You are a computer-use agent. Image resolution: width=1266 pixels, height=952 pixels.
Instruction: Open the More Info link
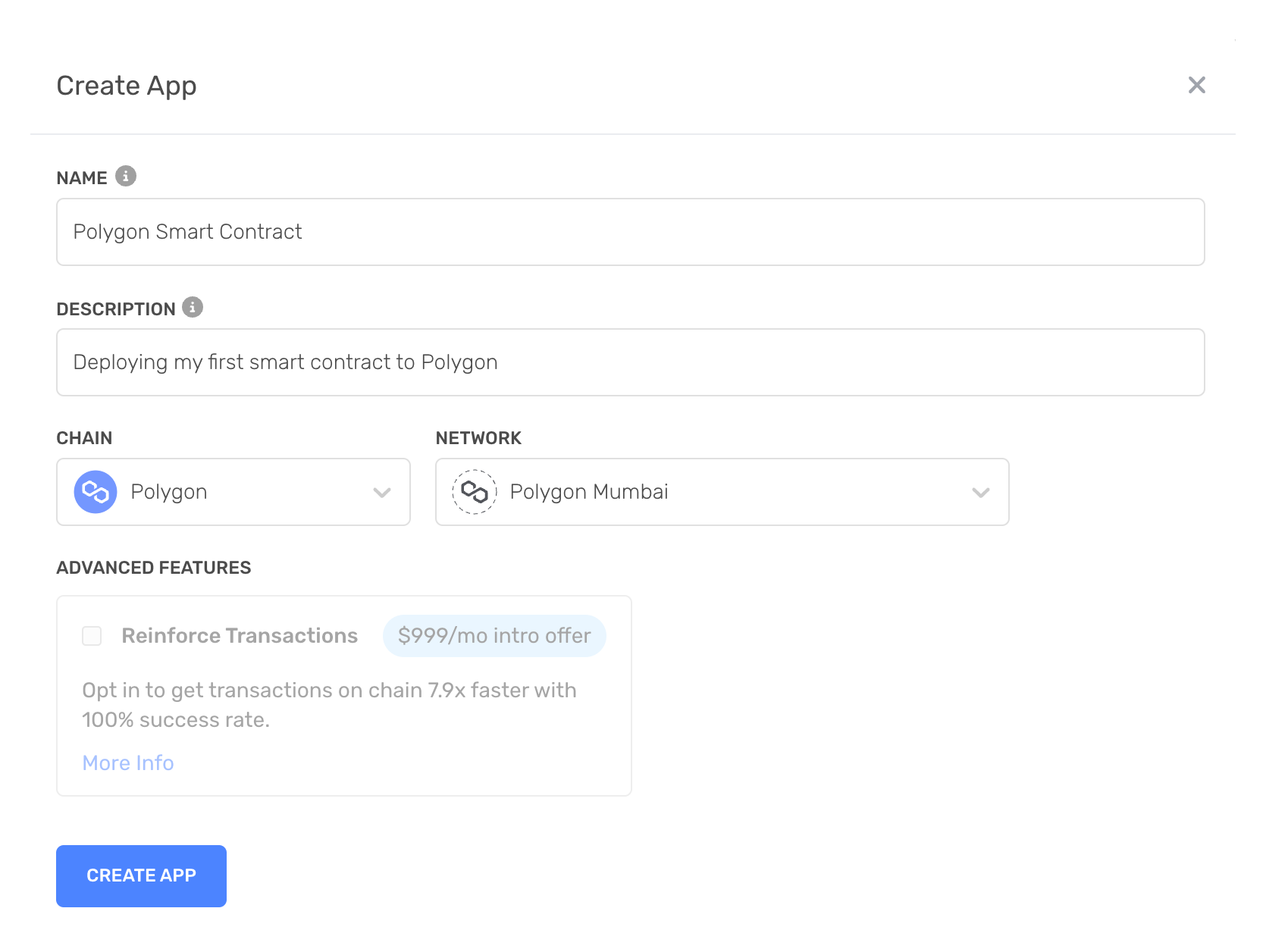coord(127,763)
